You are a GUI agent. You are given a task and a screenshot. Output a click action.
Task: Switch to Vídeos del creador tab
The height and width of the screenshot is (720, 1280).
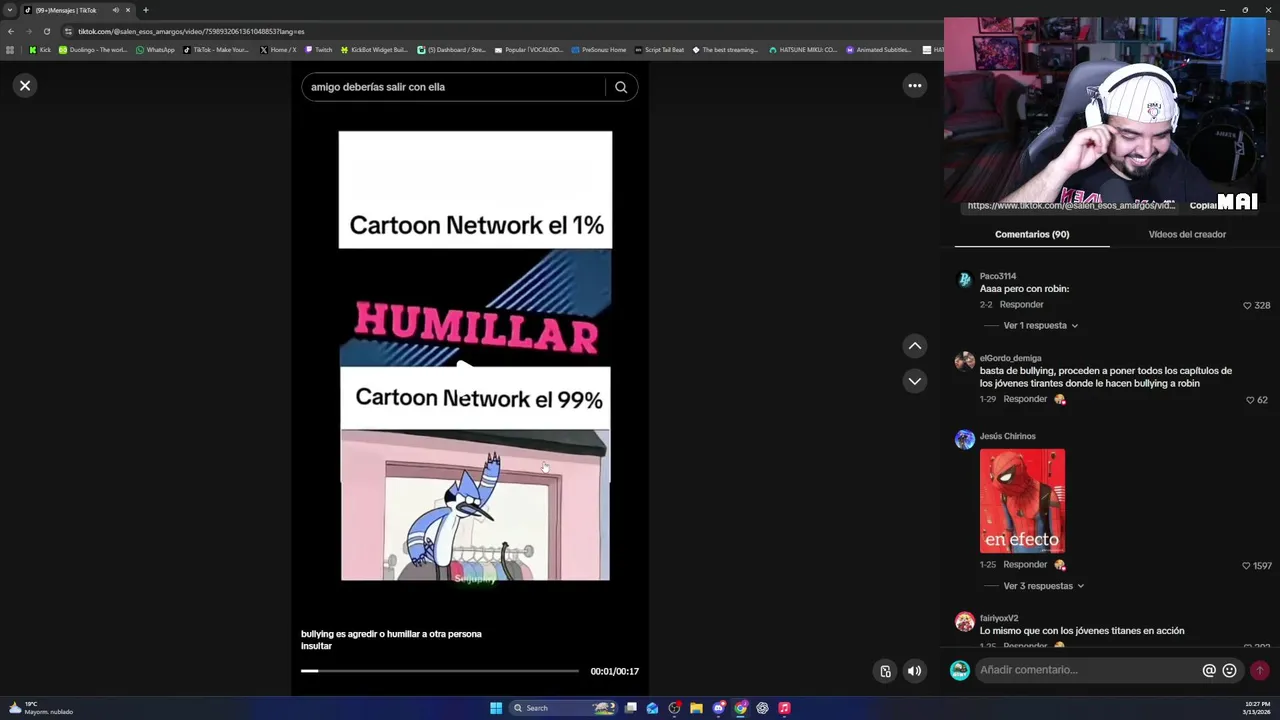(1187, 234)
